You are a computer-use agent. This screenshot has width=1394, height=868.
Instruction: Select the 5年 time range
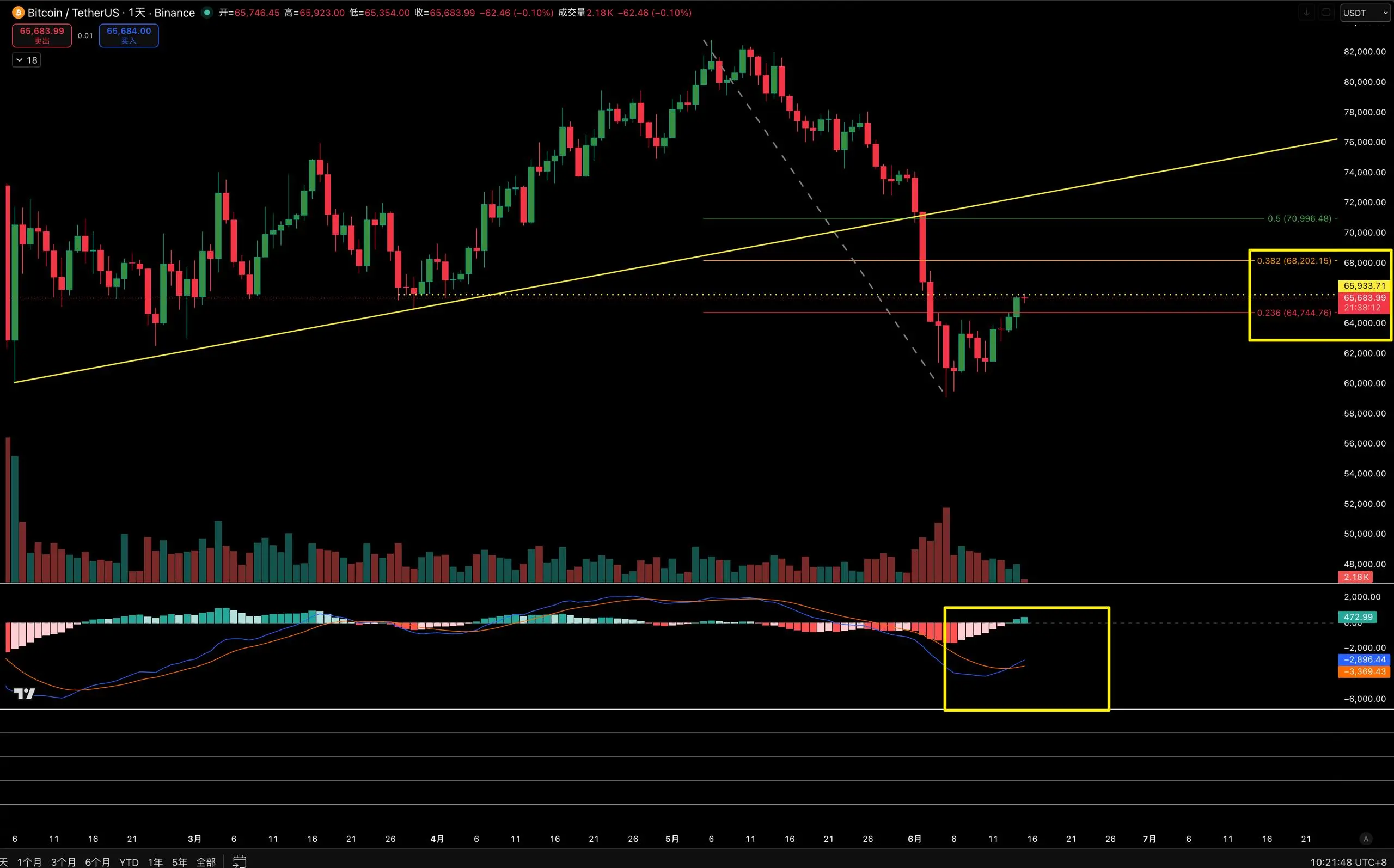coord(180,861)
